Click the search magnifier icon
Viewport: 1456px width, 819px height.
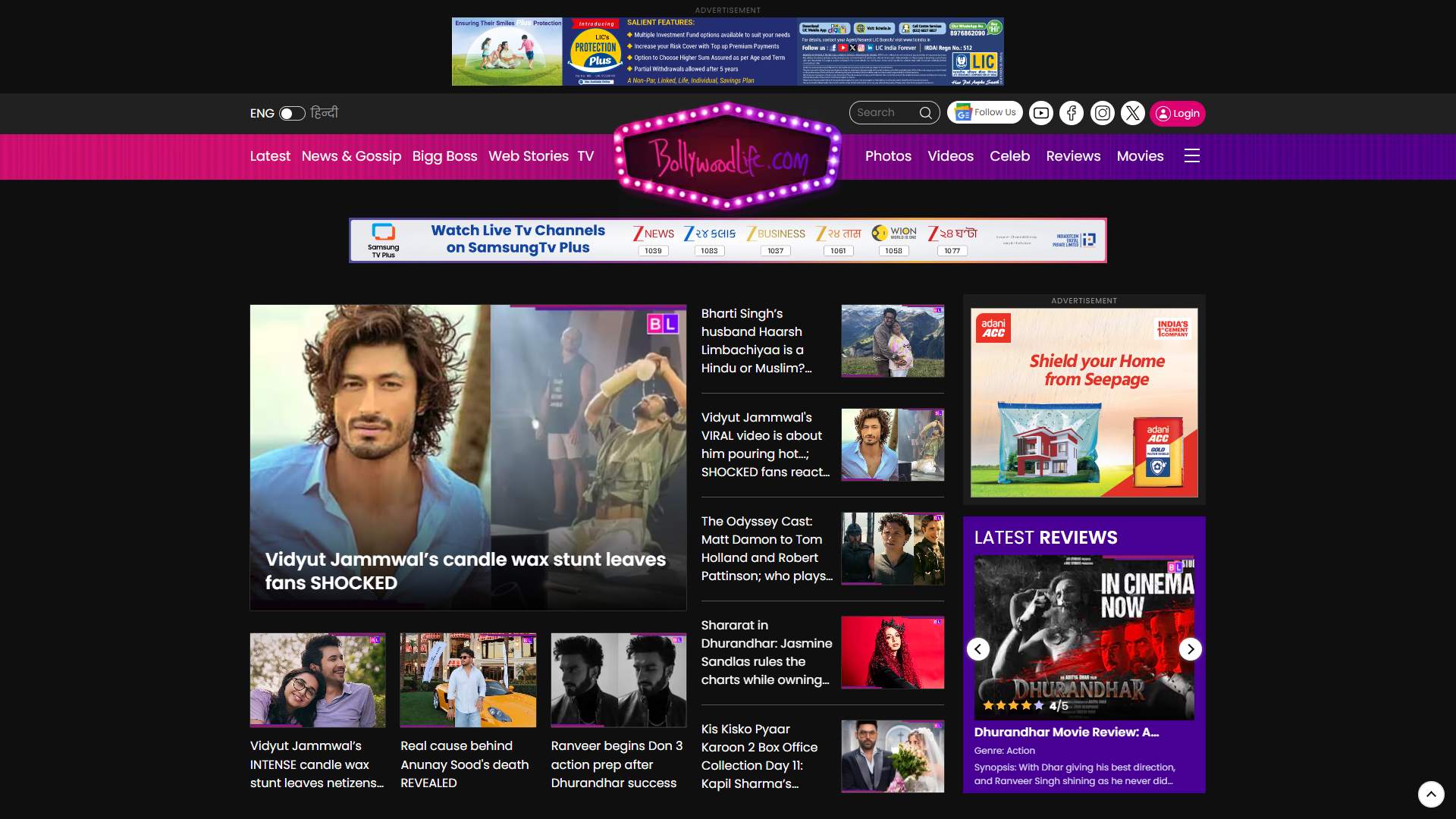(927, 112)
